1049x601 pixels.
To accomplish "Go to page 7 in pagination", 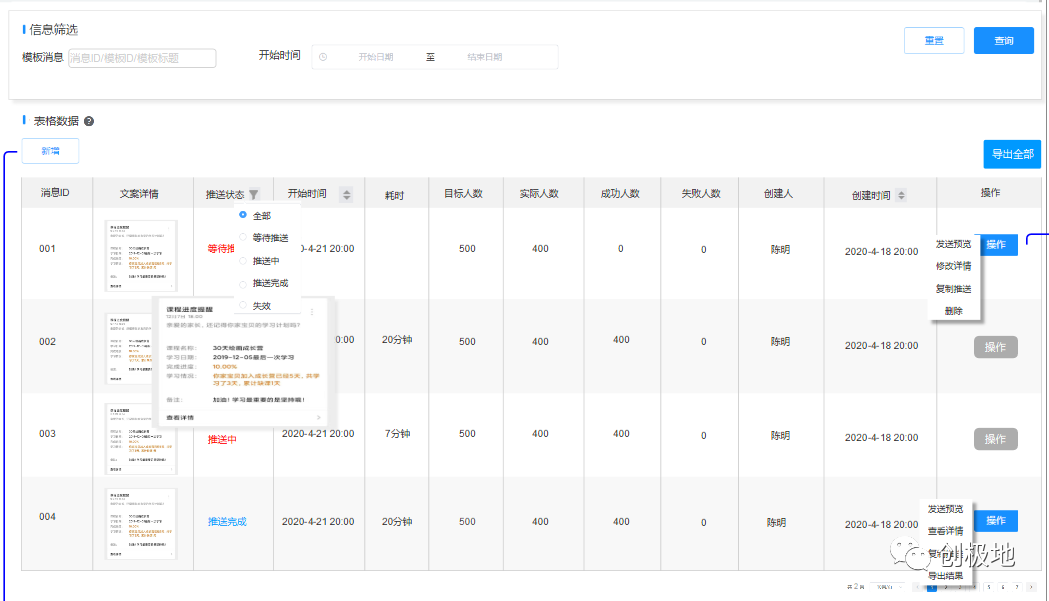I will pyautogui.click(x=1017, y=587).
